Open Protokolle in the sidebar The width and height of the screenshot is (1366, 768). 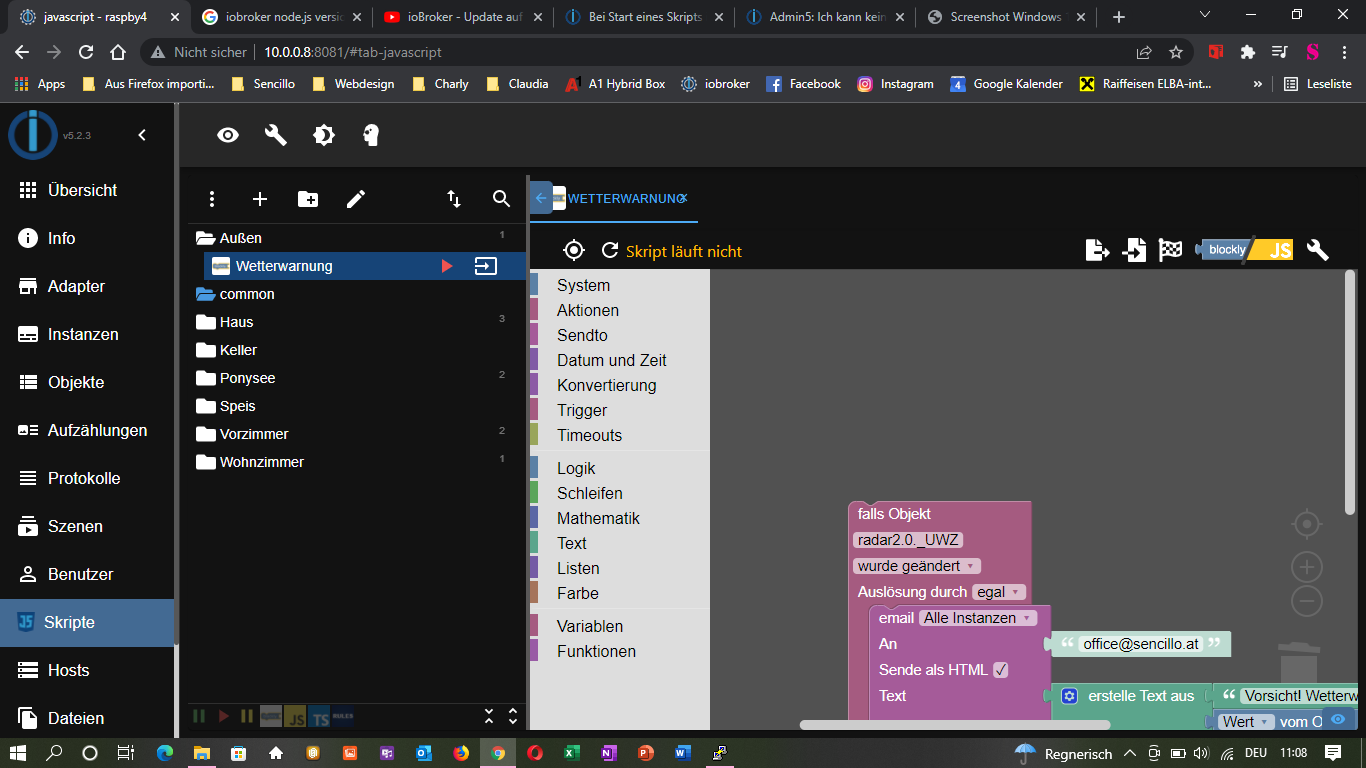point(87,478)
